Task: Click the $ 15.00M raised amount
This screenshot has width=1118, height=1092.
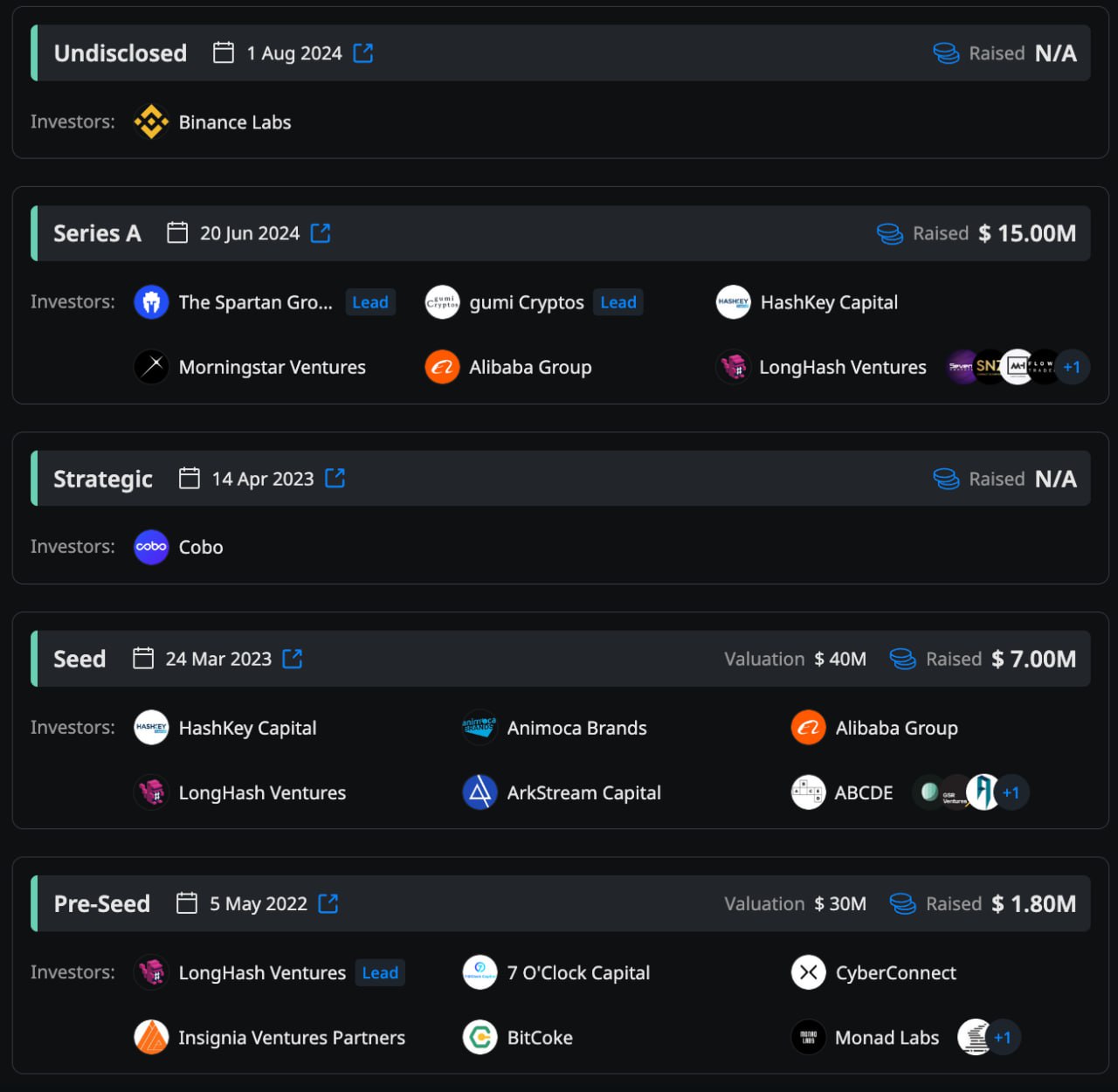Action: (1027, 233)
